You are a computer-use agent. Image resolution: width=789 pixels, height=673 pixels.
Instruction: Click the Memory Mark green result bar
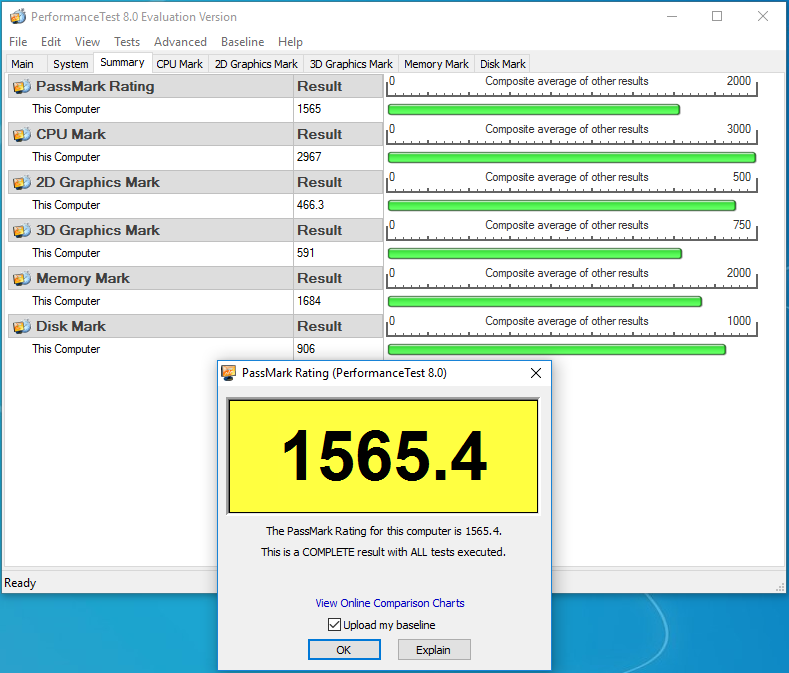click(x=545, y=302)
